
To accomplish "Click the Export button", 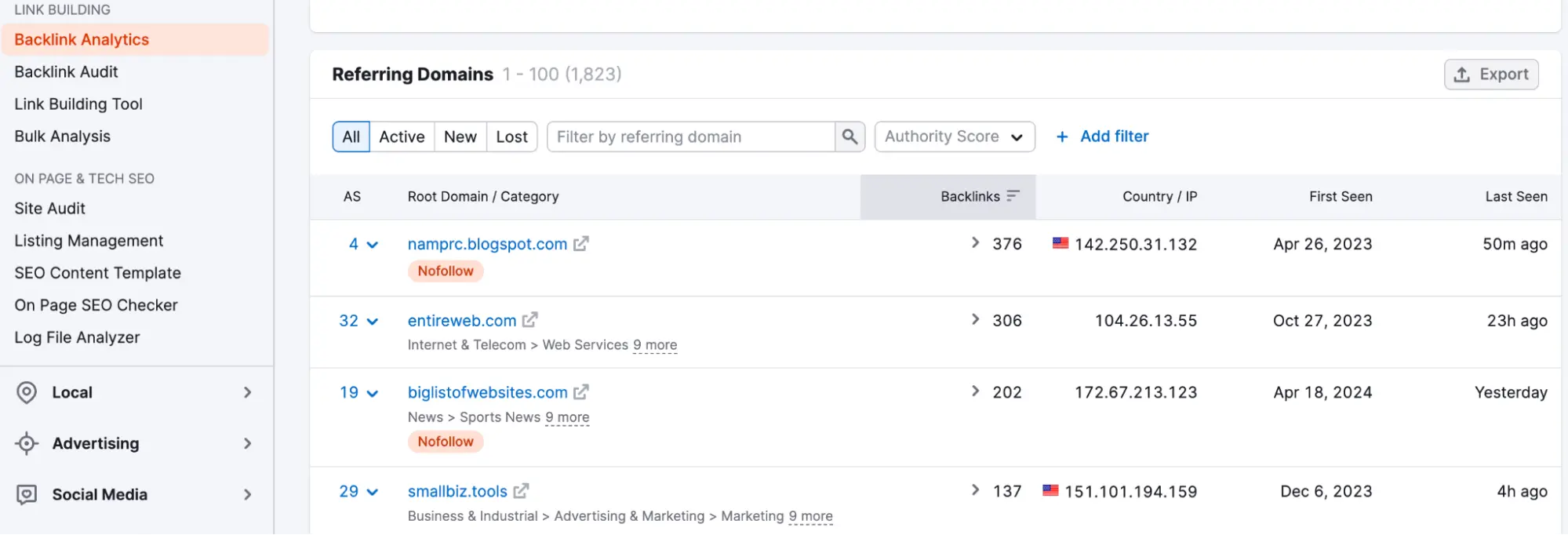I will pos(1491,75).
